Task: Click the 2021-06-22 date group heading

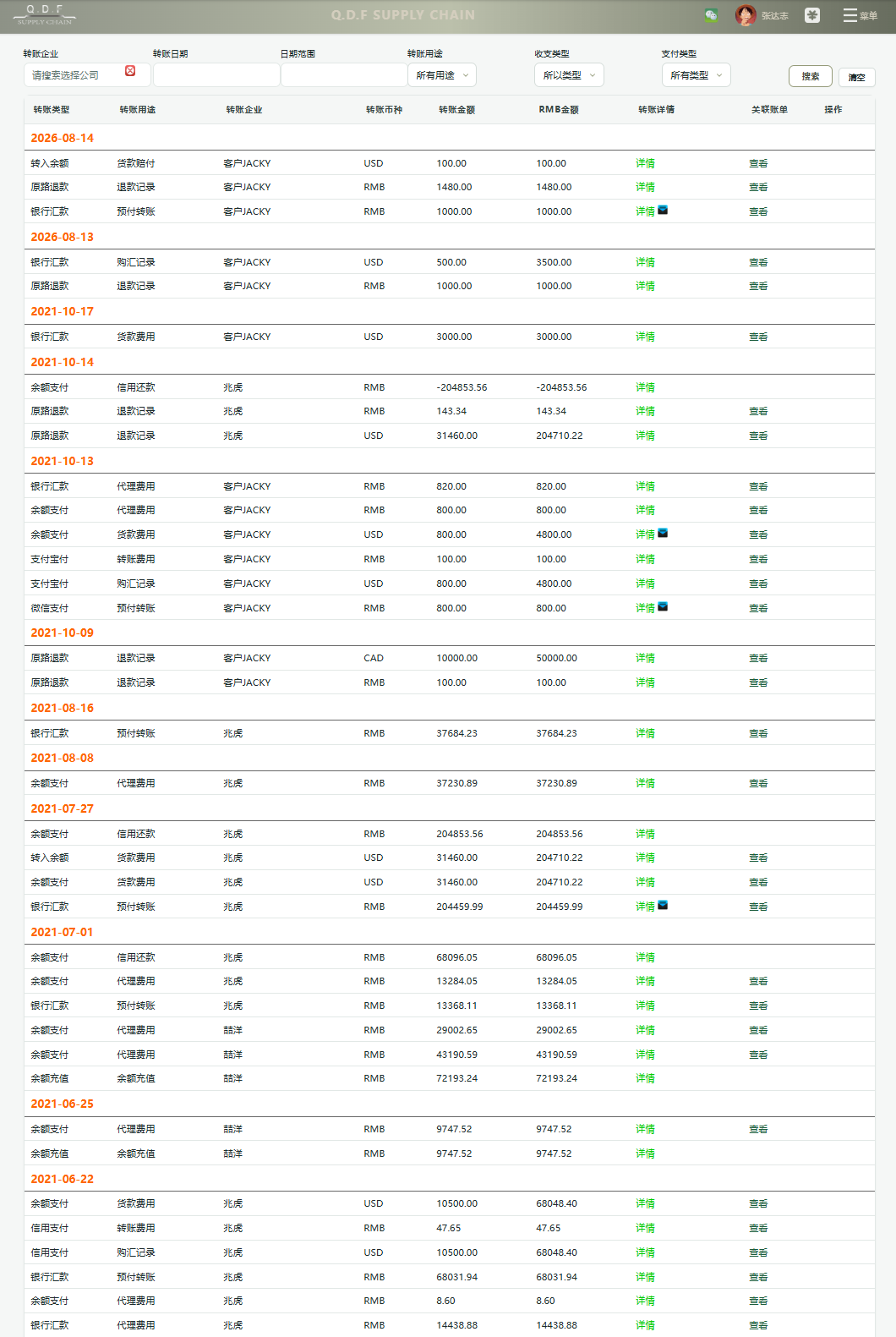Action: click(63, 1179)
